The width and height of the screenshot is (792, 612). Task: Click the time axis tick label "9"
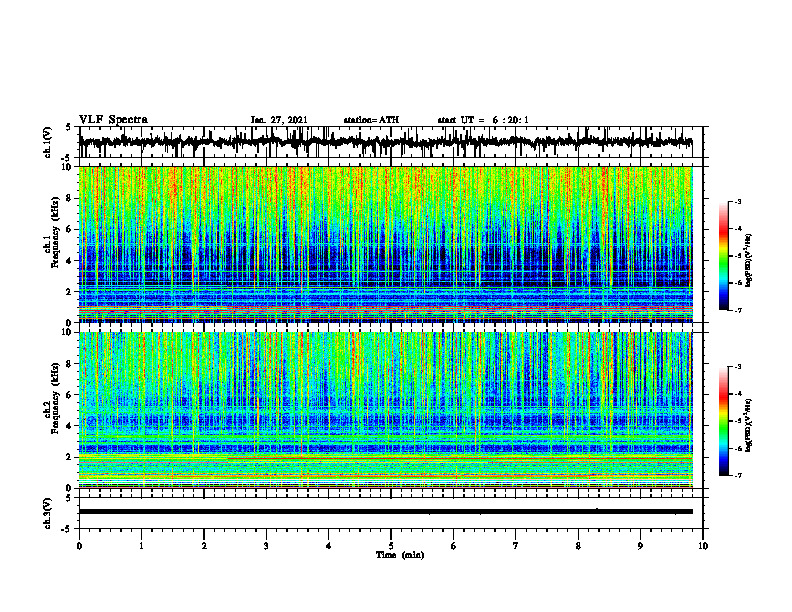(x=640, y=546)
